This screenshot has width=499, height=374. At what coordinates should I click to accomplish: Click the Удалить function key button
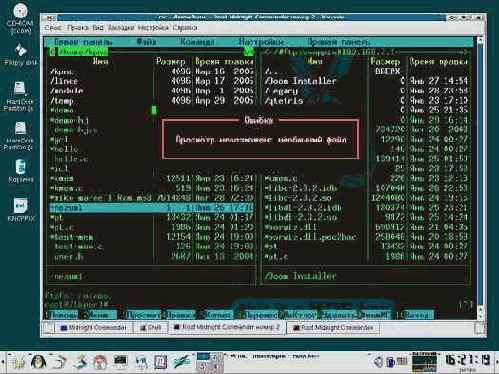[x=338, y=315]
